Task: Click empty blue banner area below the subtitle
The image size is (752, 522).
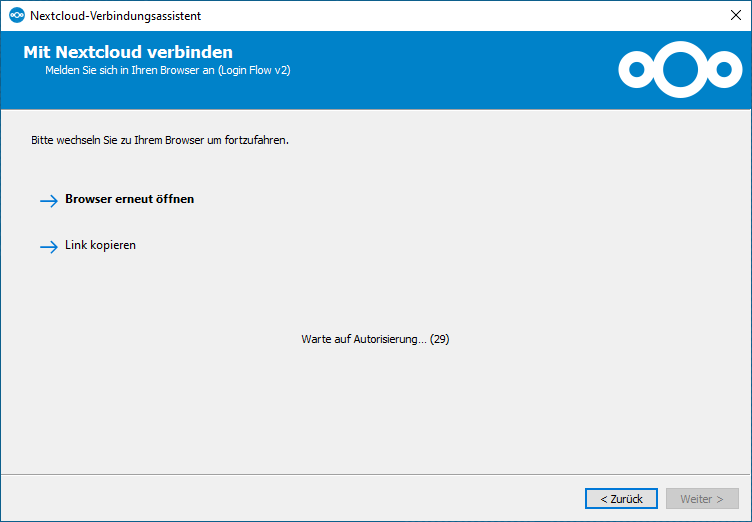Action: (x=300, y=94)
